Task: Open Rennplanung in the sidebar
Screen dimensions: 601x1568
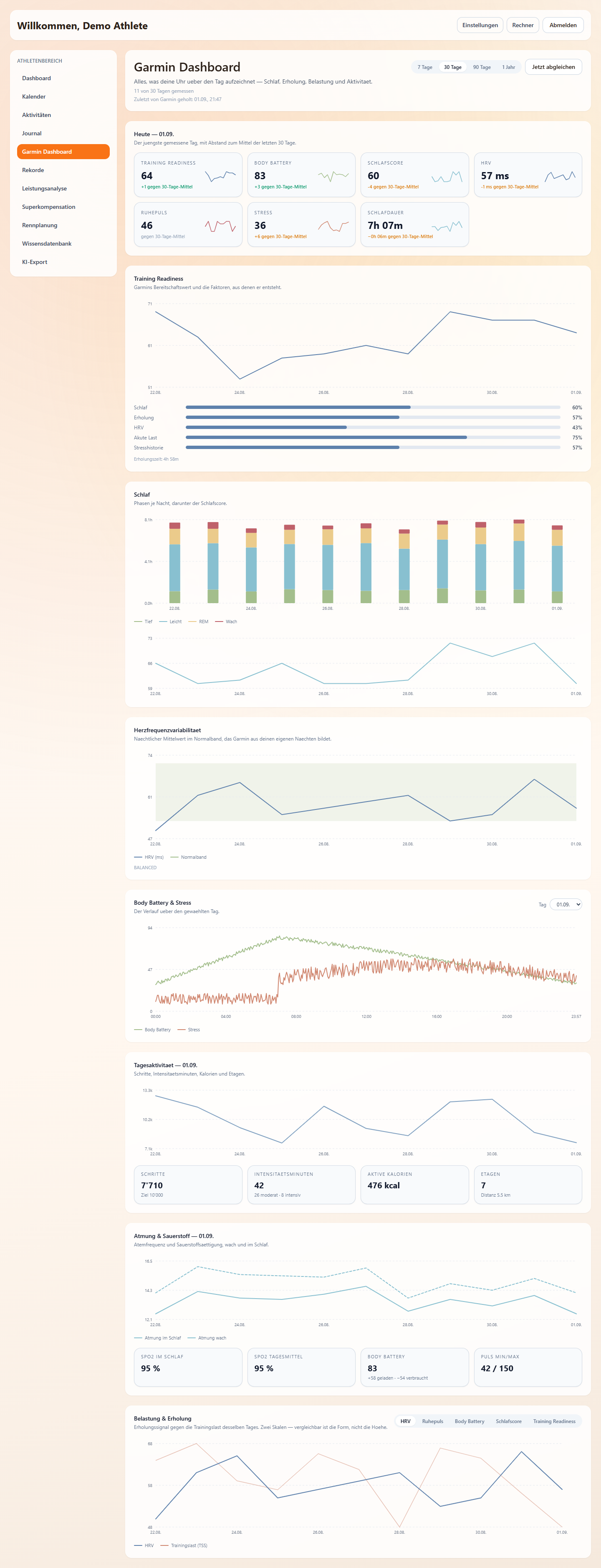Action: click(63, 225)
